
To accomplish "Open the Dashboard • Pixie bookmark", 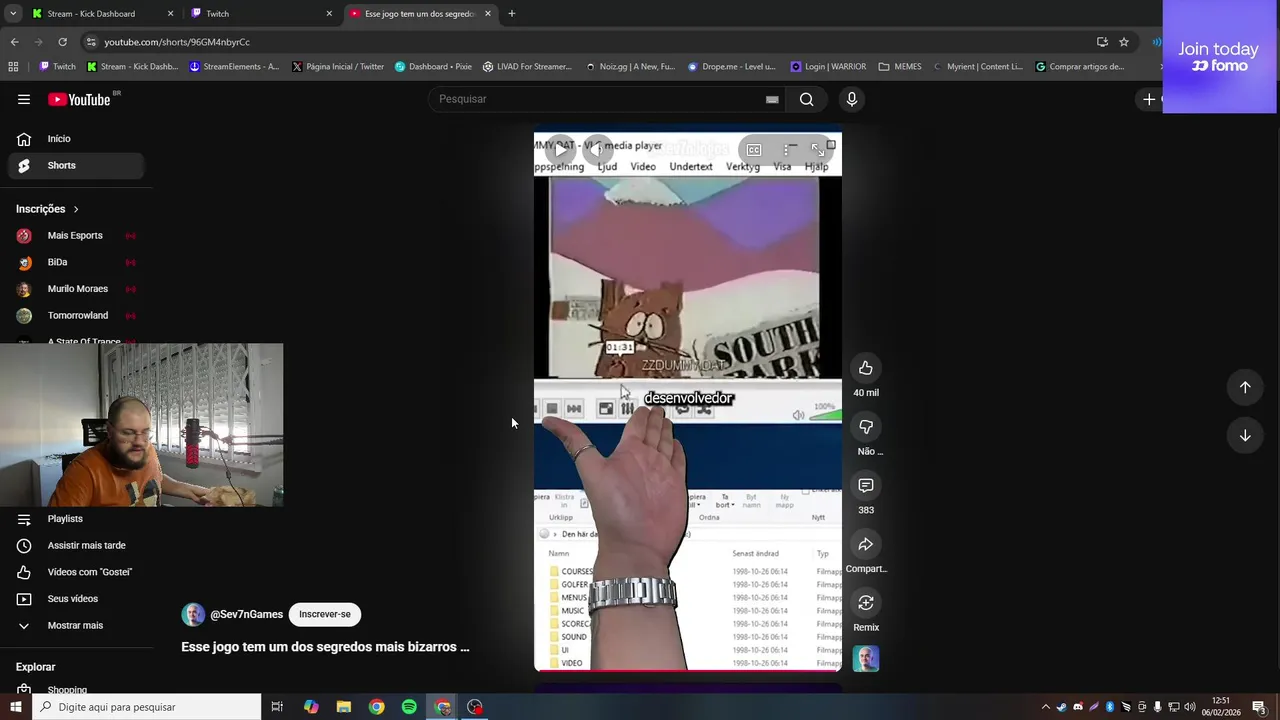I will (x=433, y=67).
